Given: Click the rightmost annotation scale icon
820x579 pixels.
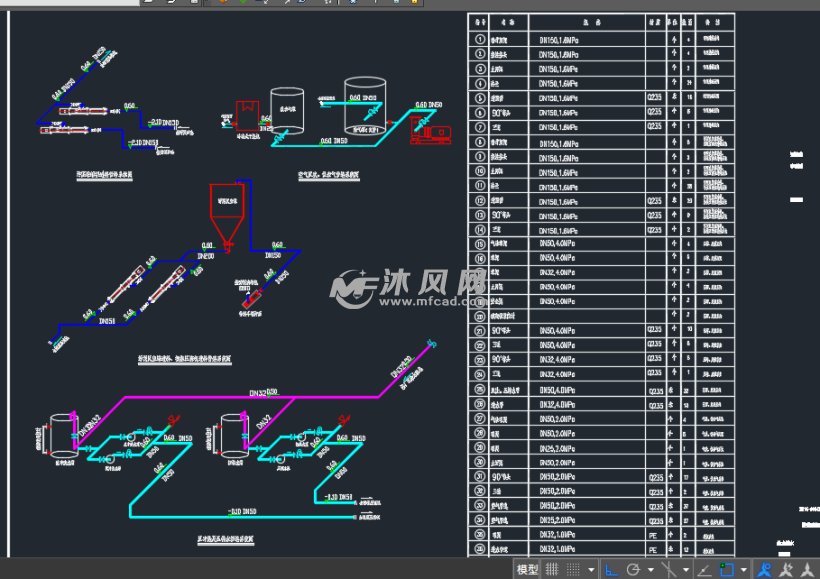Looking at the screenshot, I should [807, 570].
